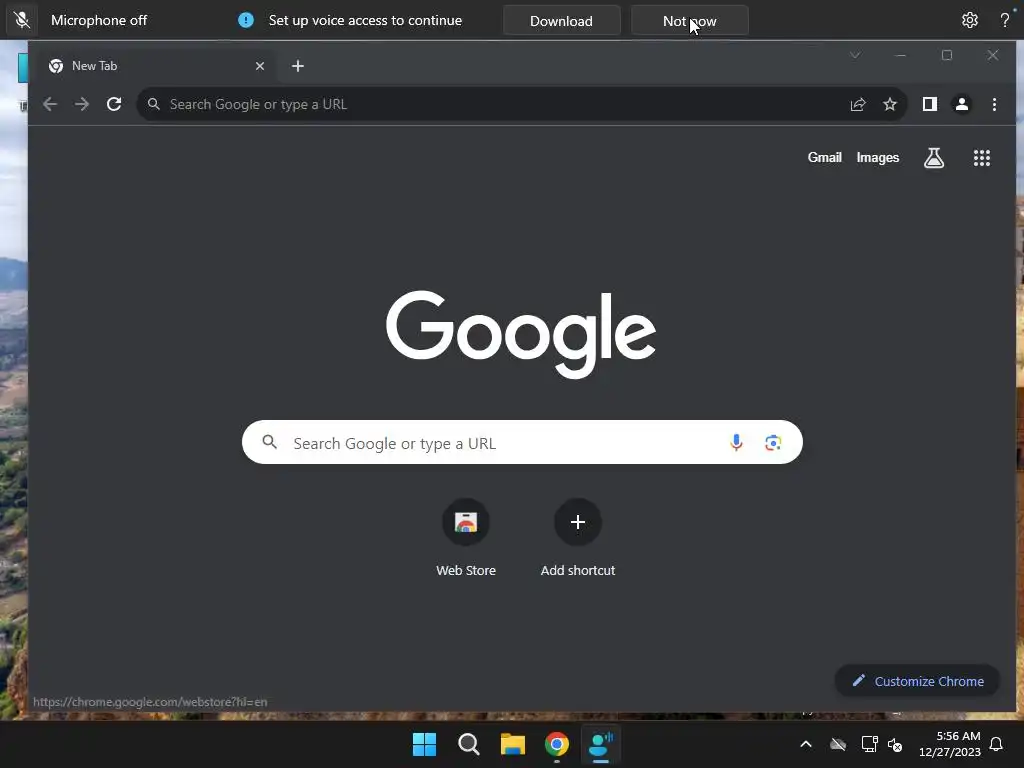1024x768 pixels.
Task: Dismiss setup with the Not now button
Action: coord(689,20)
